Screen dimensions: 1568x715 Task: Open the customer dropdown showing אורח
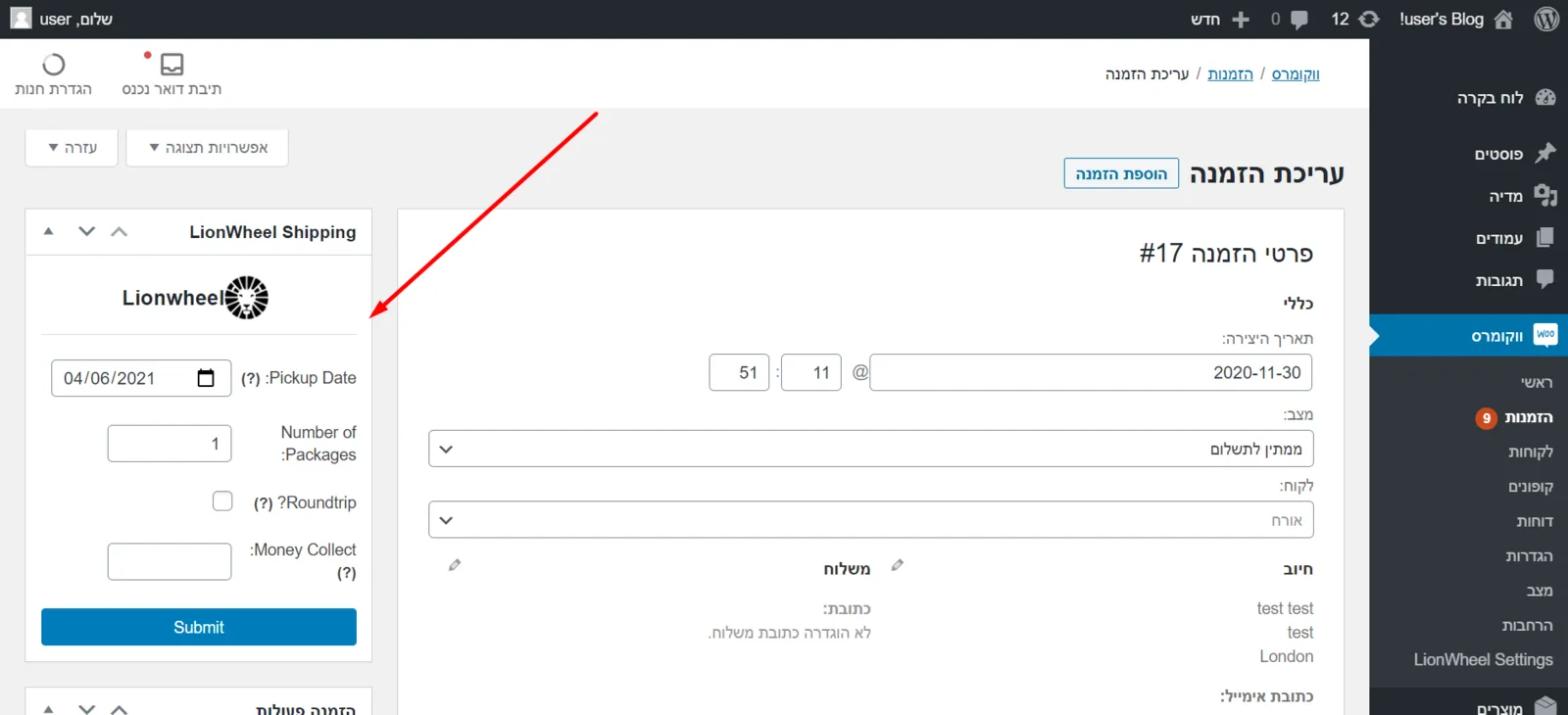pos(871,520)
